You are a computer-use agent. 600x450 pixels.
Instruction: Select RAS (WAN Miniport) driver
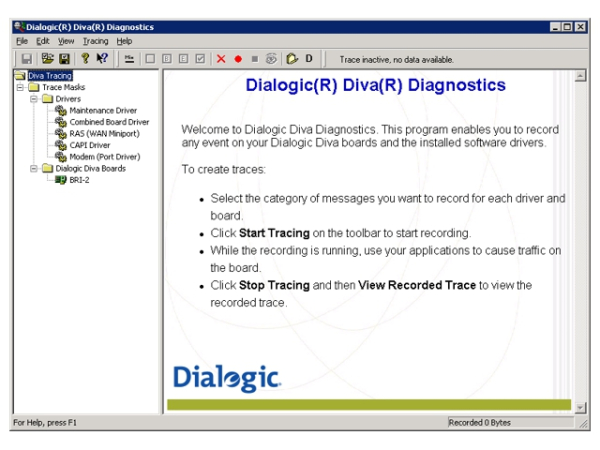104,133
